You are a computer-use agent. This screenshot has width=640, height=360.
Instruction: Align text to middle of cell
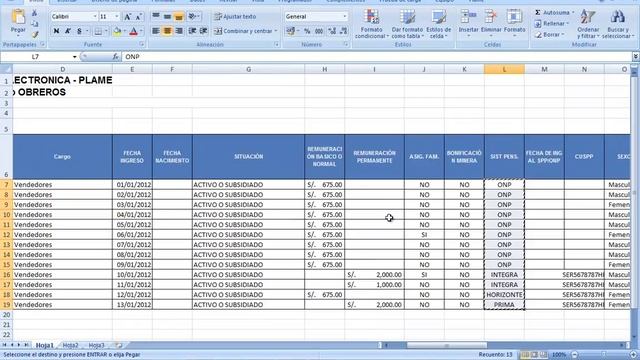(167, 16)
